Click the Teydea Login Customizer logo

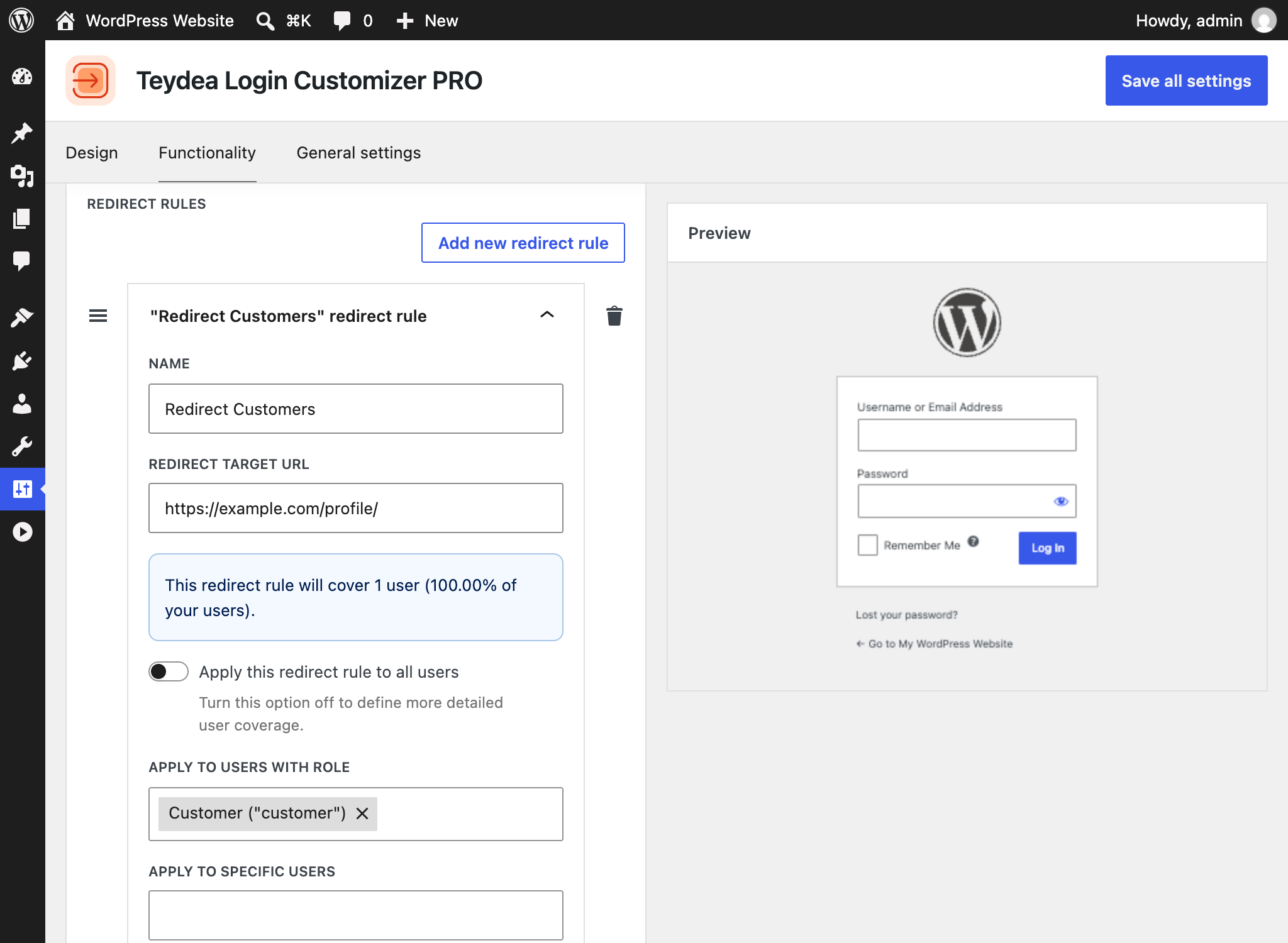[91, 80]
